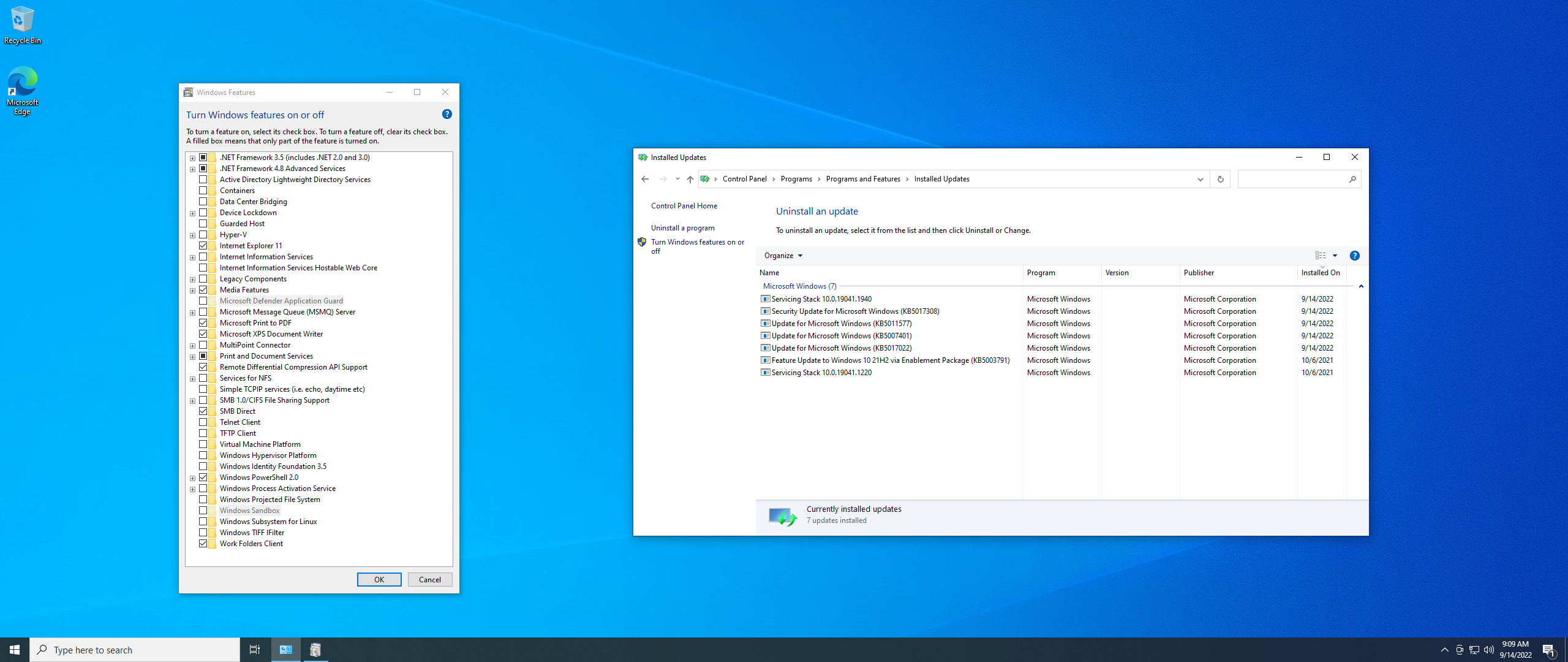Uncheck Work Folders Client
The height and width of the screenshot is (662, 1568).
(x=203, y=543)
